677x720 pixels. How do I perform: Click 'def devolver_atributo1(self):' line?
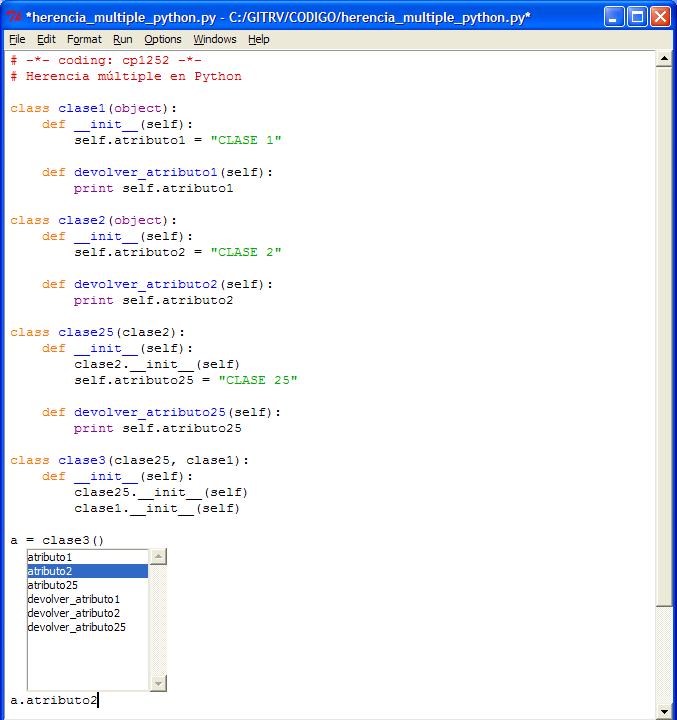[x=158, y=172]
